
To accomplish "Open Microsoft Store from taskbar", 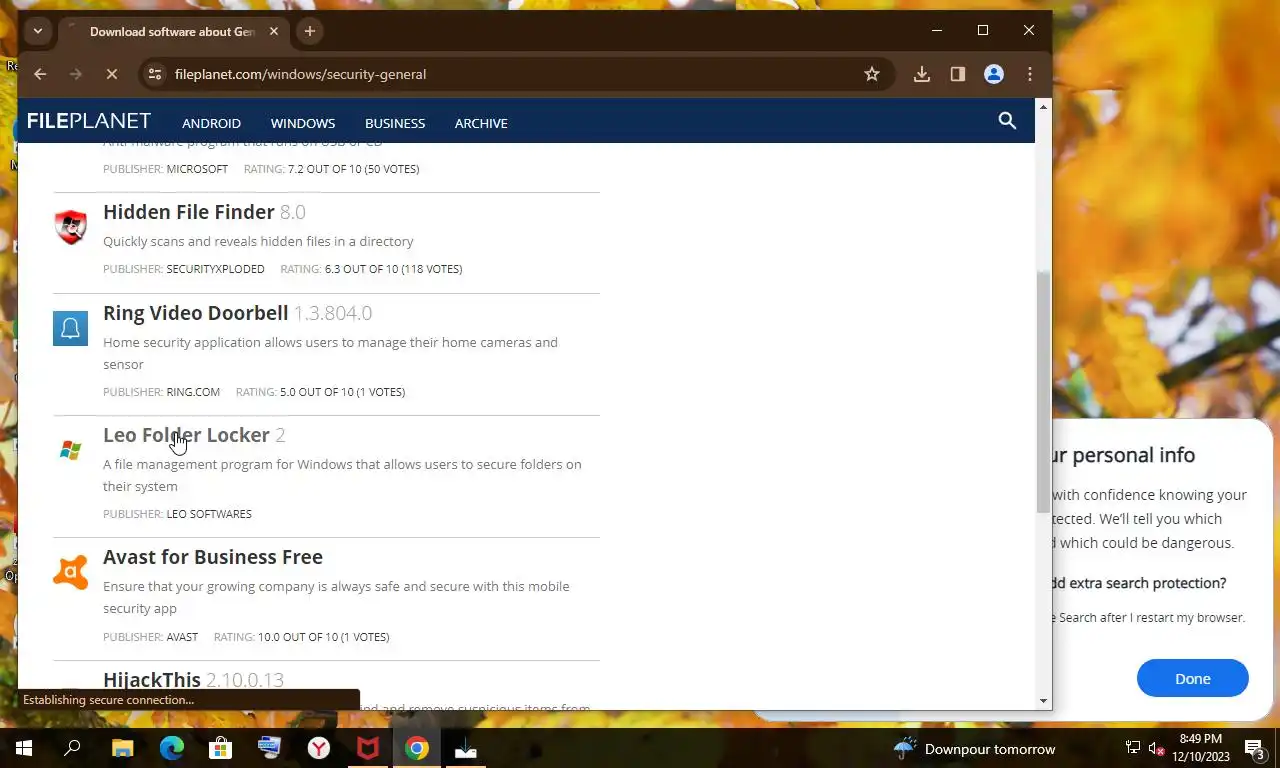I will [x=220, y=748].
